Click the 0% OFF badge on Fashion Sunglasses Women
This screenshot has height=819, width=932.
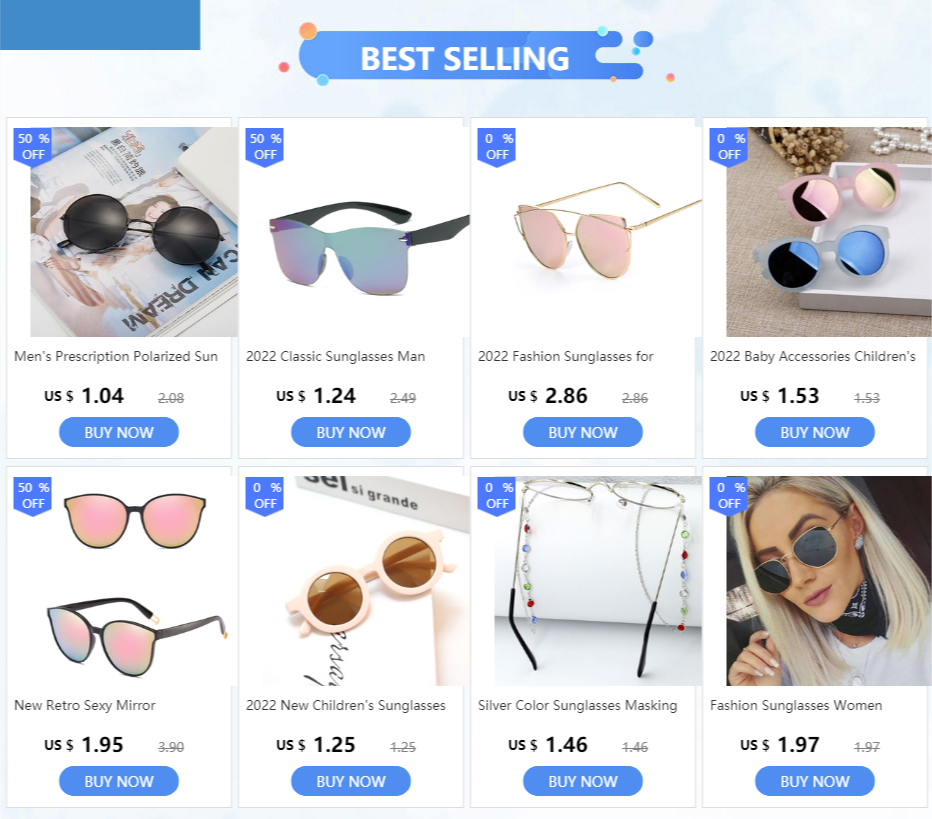[x=729, y=496]
